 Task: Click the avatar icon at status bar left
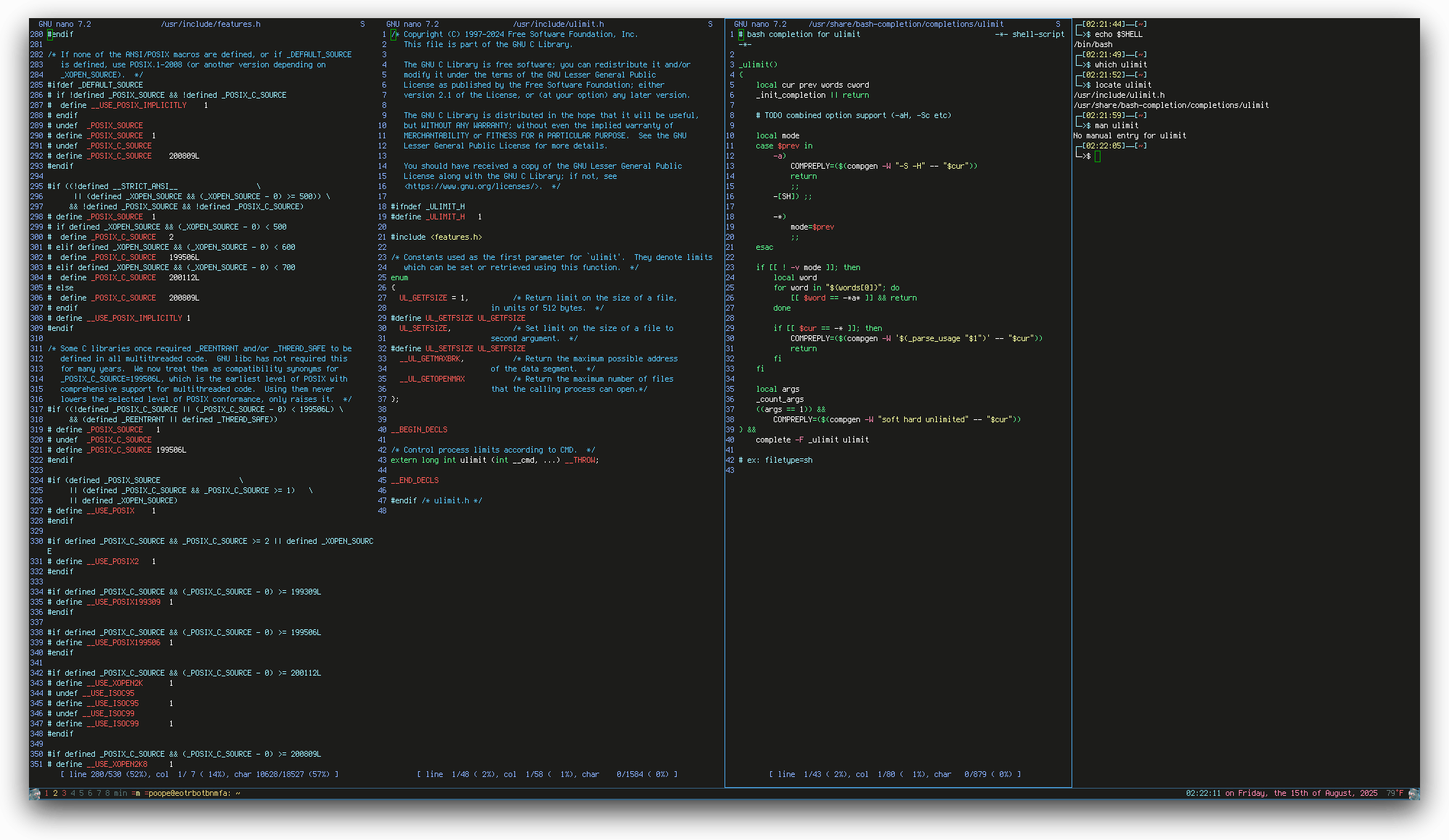click(x=35, y=794)
